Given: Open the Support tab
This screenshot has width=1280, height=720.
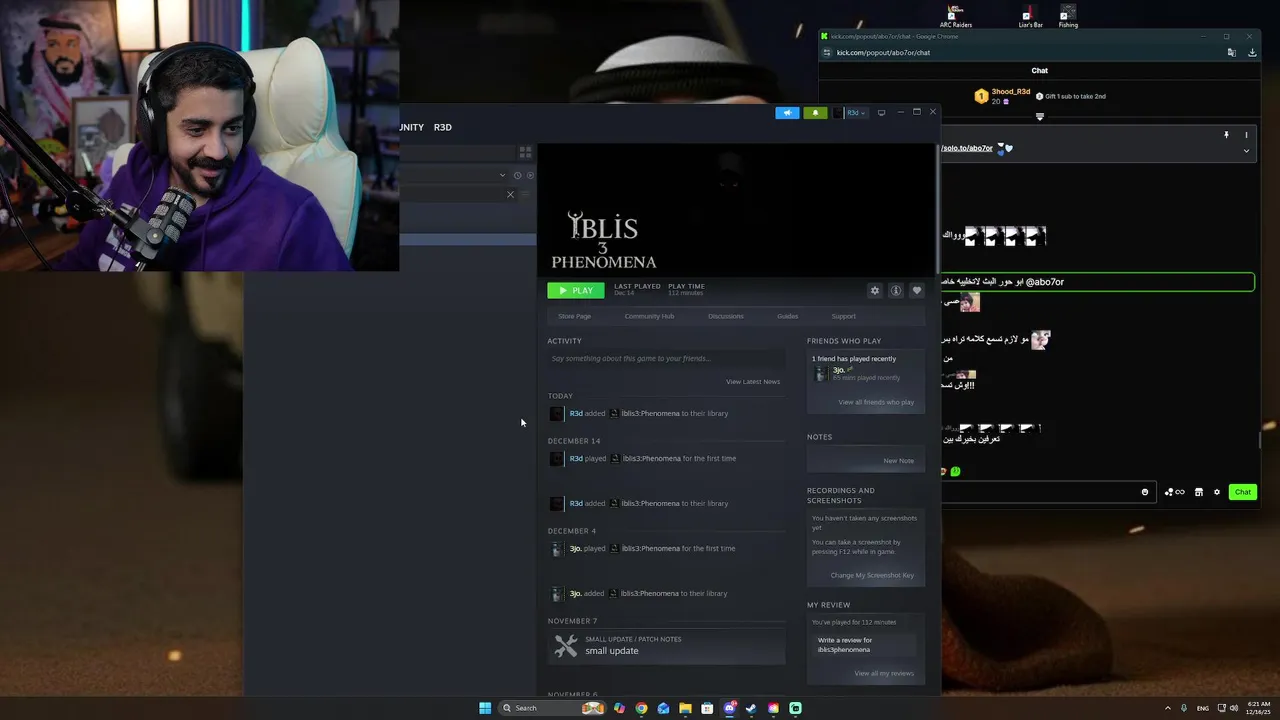Looking at the screenshot, I should tap(844, 316).
